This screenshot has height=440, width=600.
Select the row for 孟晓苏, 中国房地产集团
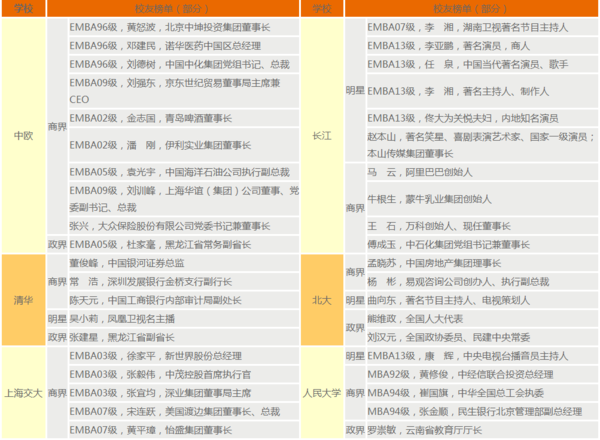pos(482,263)
